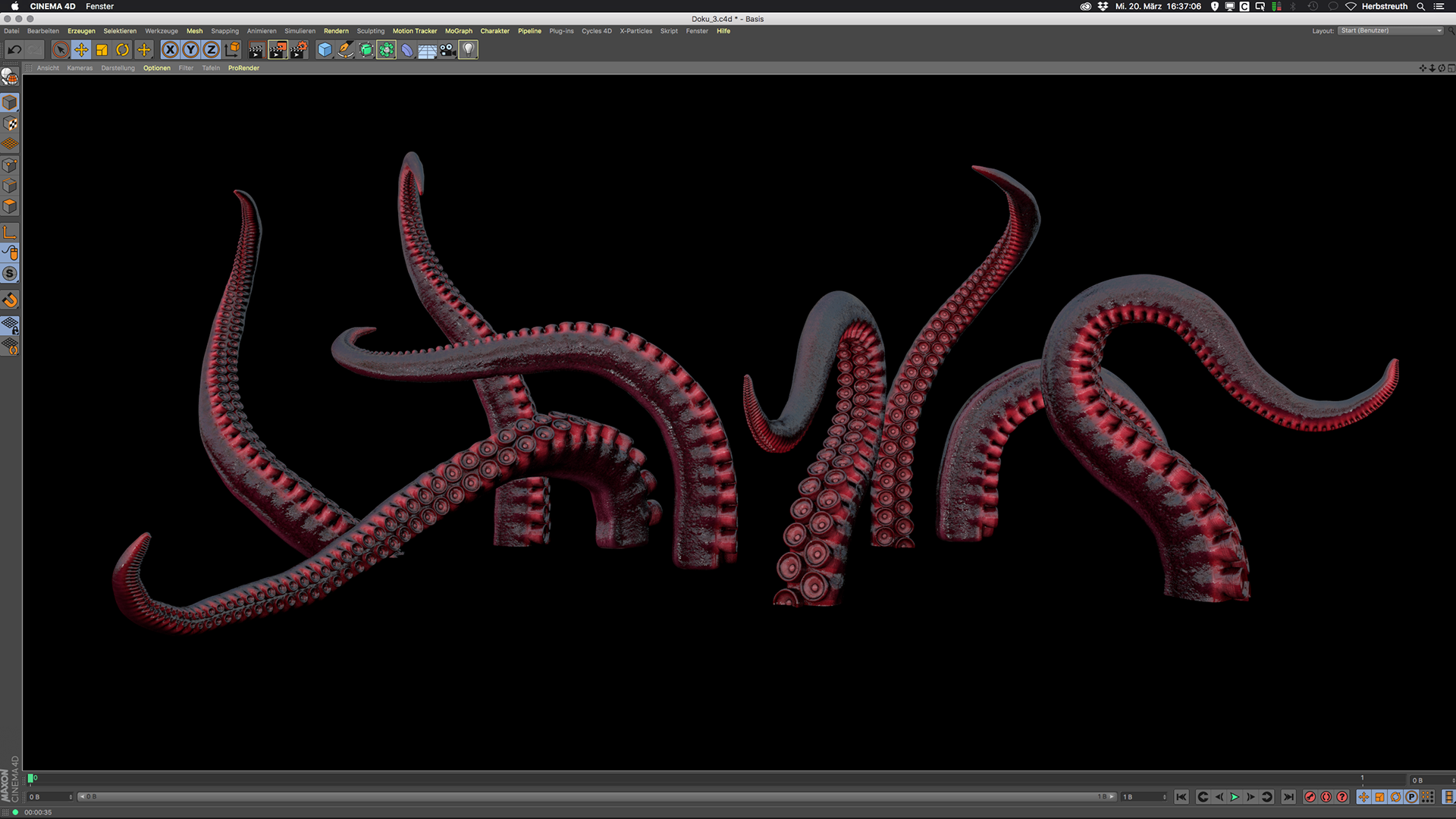The width and height of the screenshot is (1456, 819).
Task: Open the MoGraph menu
Action: [x=458, y=31]
